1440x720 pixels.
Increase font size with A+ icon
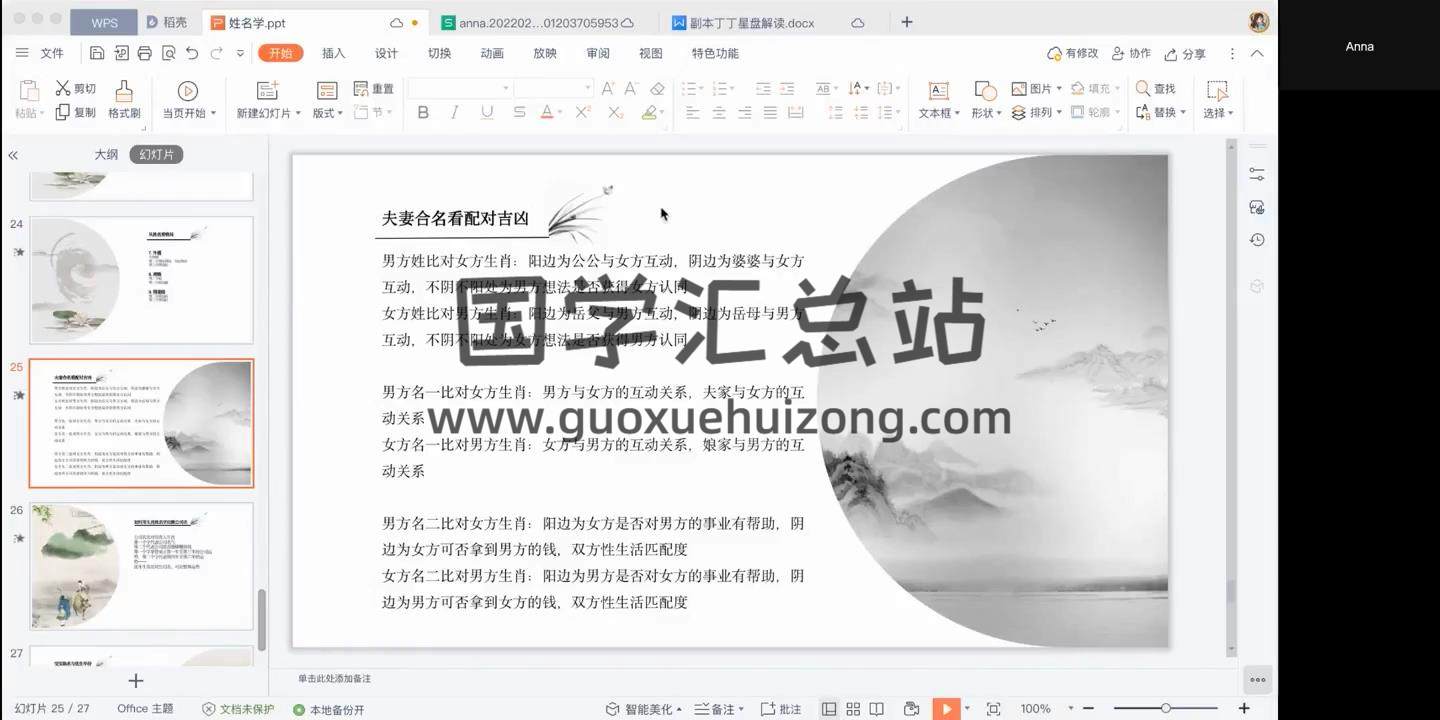[x=608, y=89]
